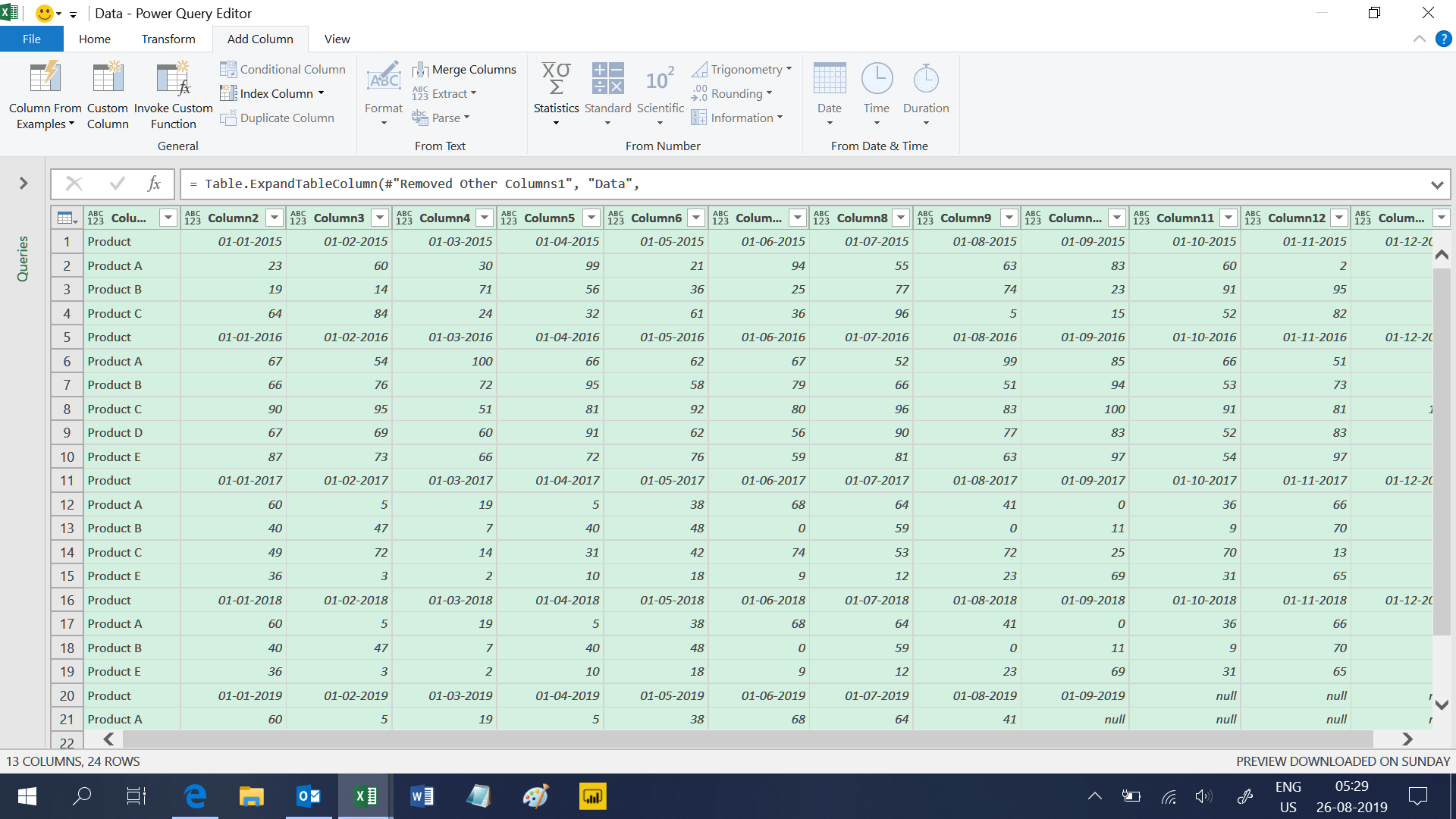Click the fx formula icon
Viewport: 1456px width, 819px height.
coord(154,184)
